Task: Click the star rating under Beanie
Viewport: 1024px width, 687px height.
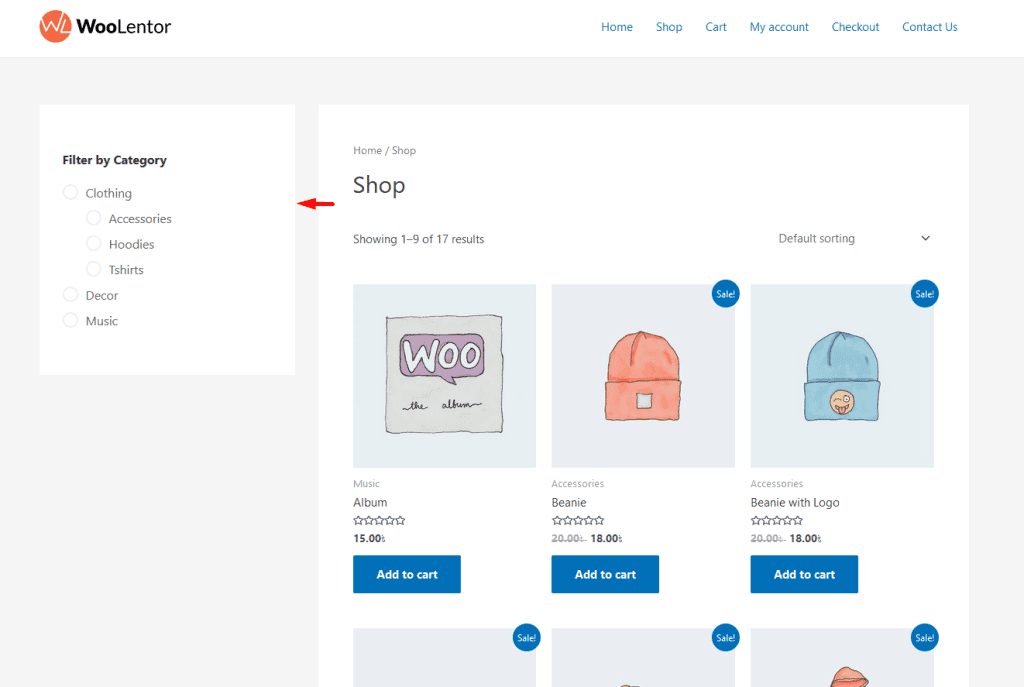Action: pyautogui.click(x=578, y=521)
